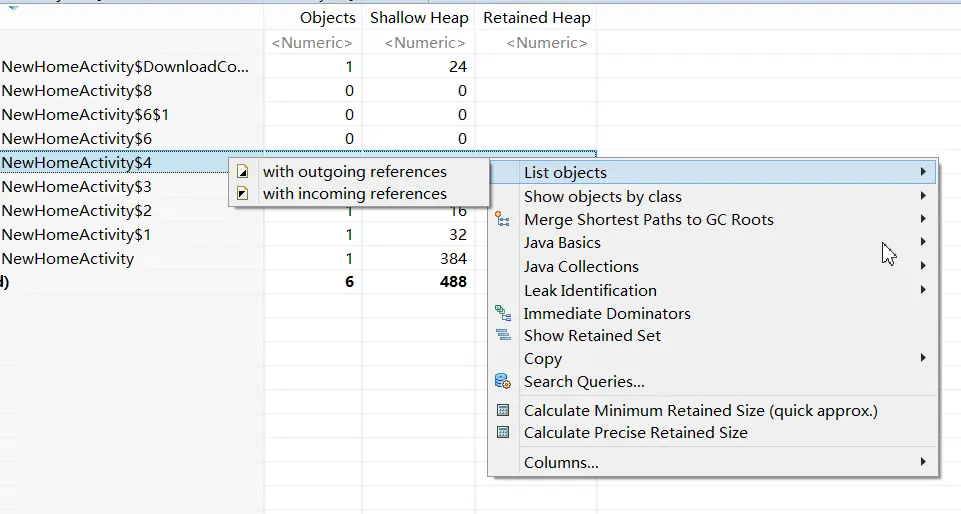Viewport: 961px width, 514px height.
Task: Open the Columns... menu entry
Action: pyautogui.click(x=713, y=463)
